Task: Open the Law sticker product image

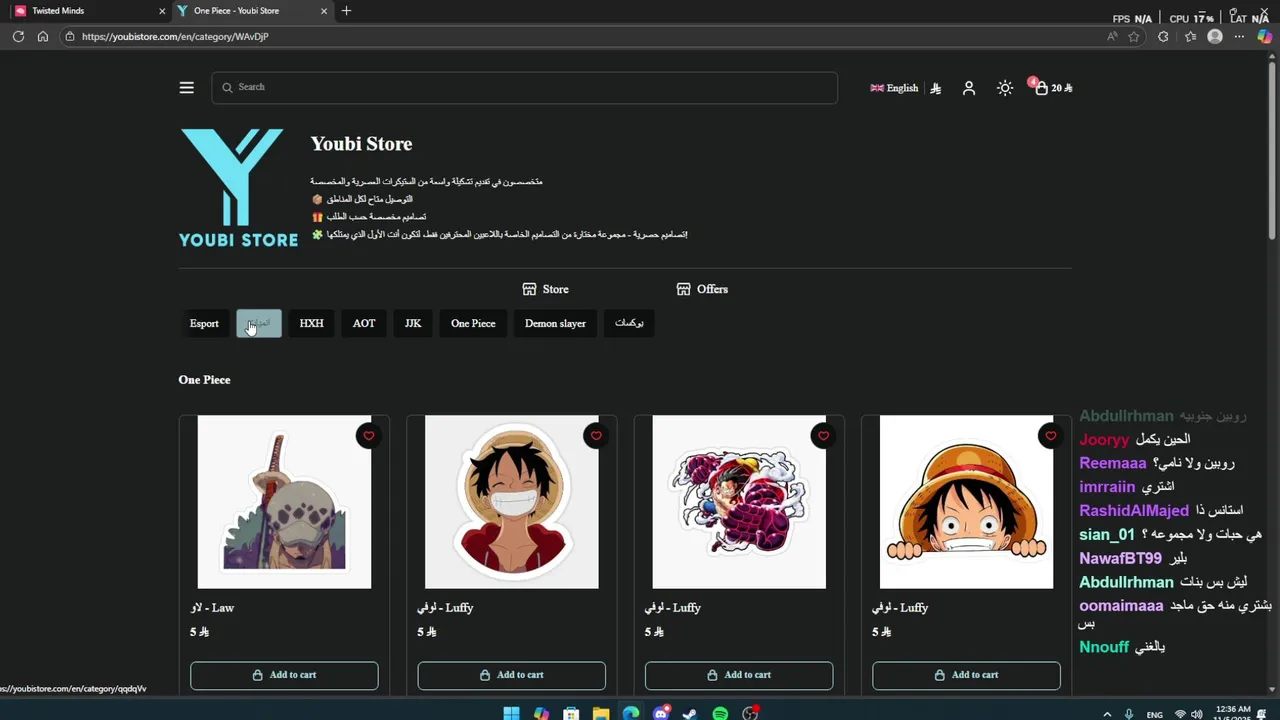Action: (x=284, y=502)
